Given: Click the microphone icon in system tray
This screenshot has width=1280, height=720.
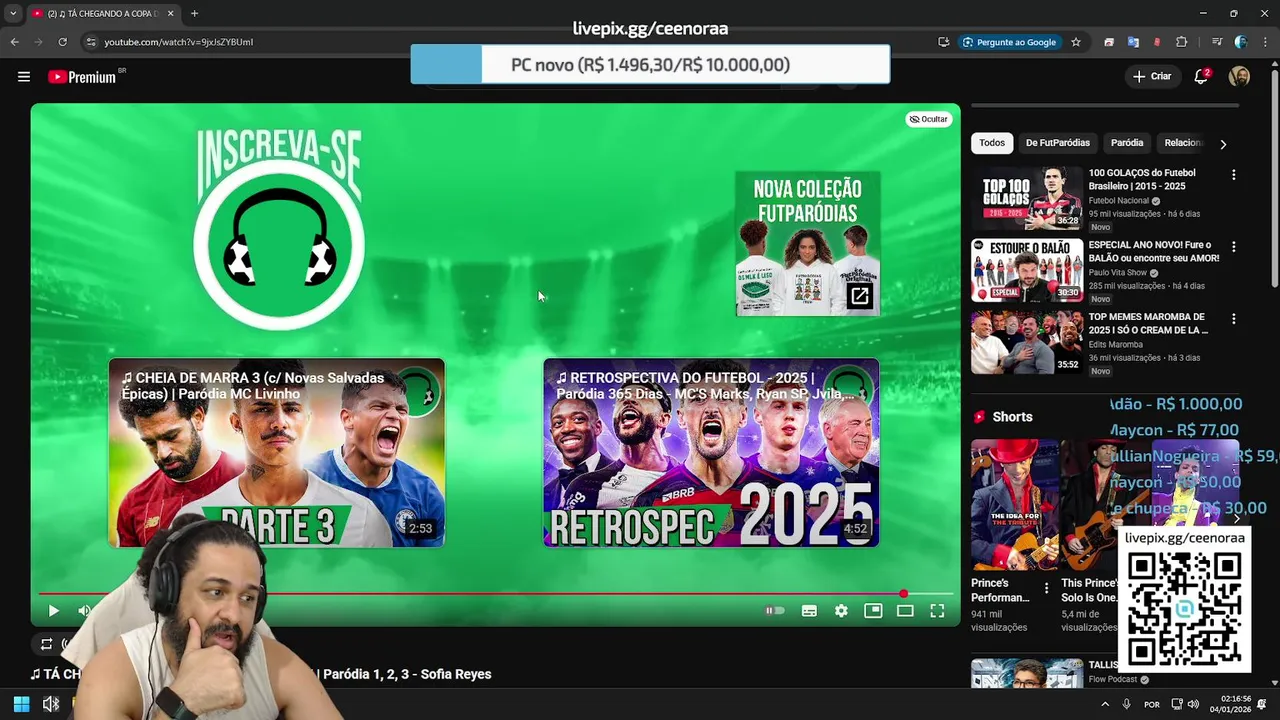Looking at the screenshot, I should tap(1127, 704).
